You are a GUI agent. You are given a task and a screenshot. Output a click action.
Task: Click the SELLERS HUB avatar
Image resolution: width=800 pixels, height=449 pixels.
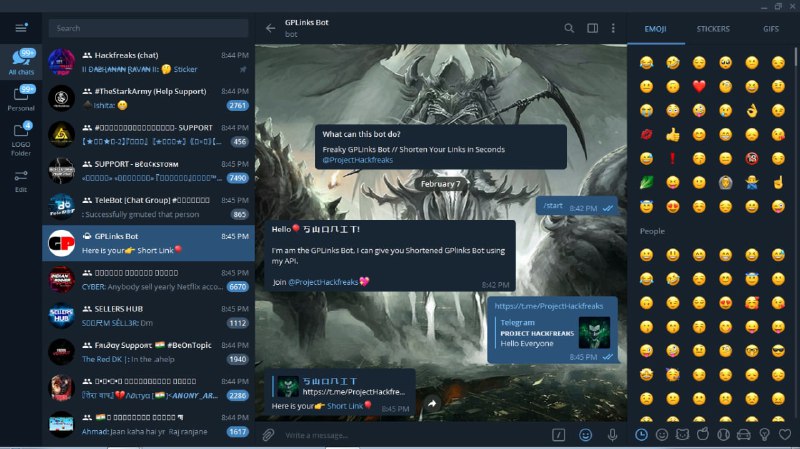point(61,315)
